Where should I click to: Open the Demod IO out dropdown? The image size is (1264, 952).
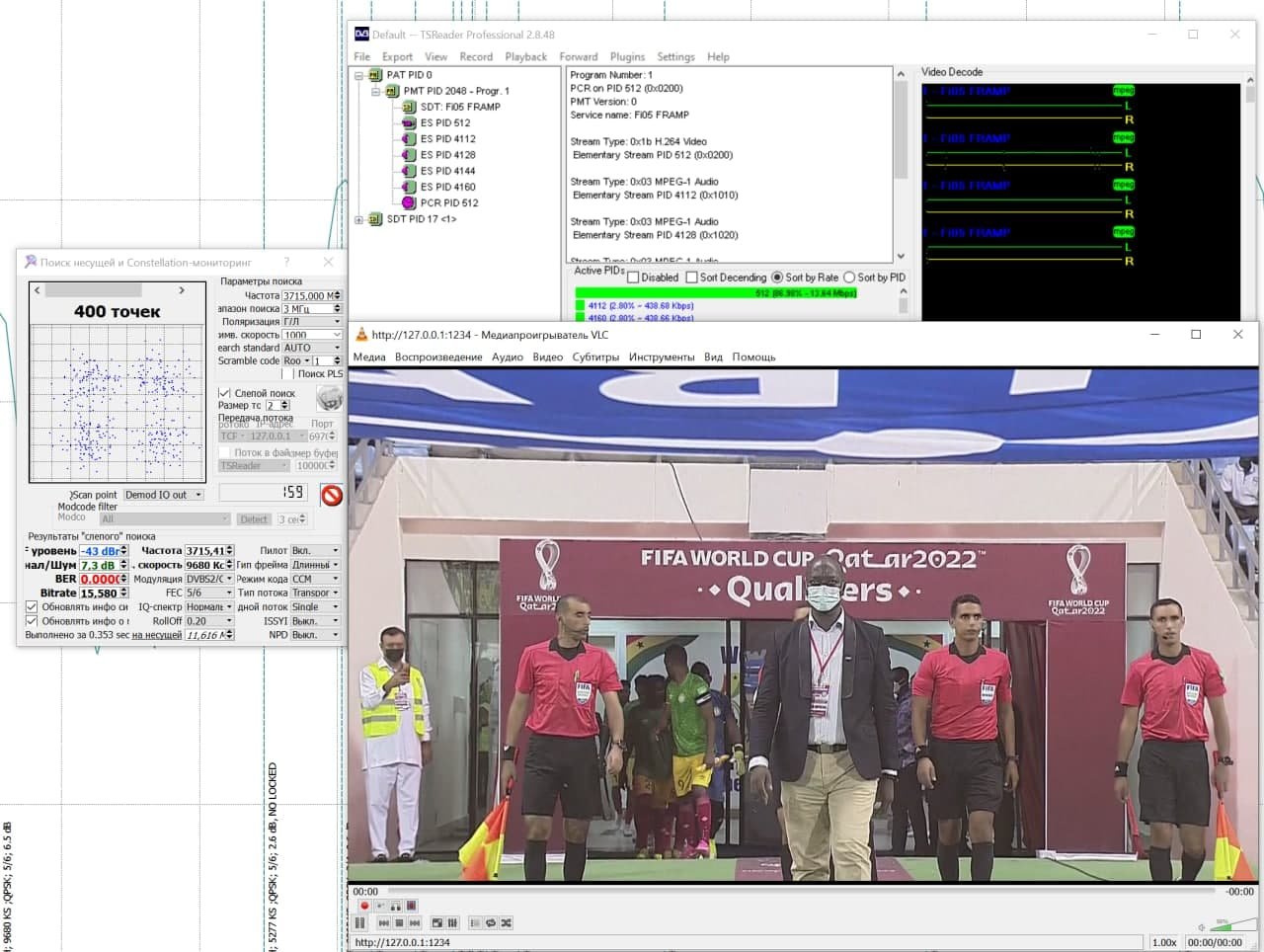[x=164, y=495]
